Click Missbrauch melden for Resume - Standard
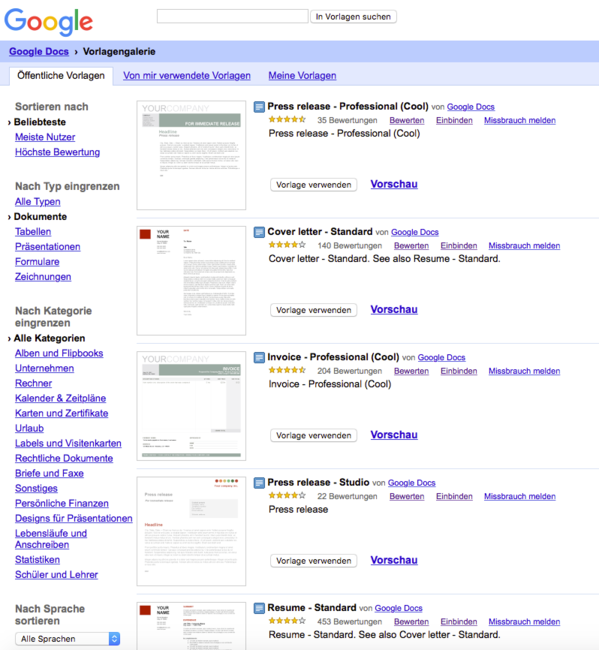Viewport: 599px width, 650px height. click(524, 622)
